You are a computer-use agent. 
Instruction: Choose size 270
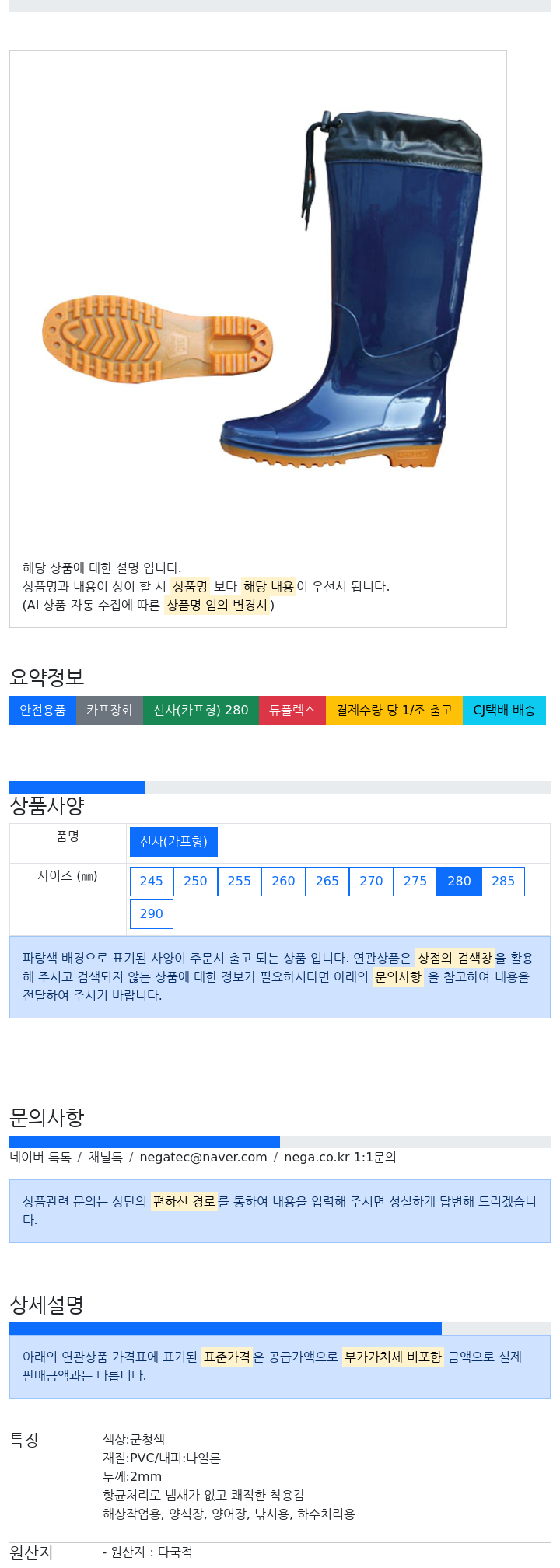click(371, 881)
